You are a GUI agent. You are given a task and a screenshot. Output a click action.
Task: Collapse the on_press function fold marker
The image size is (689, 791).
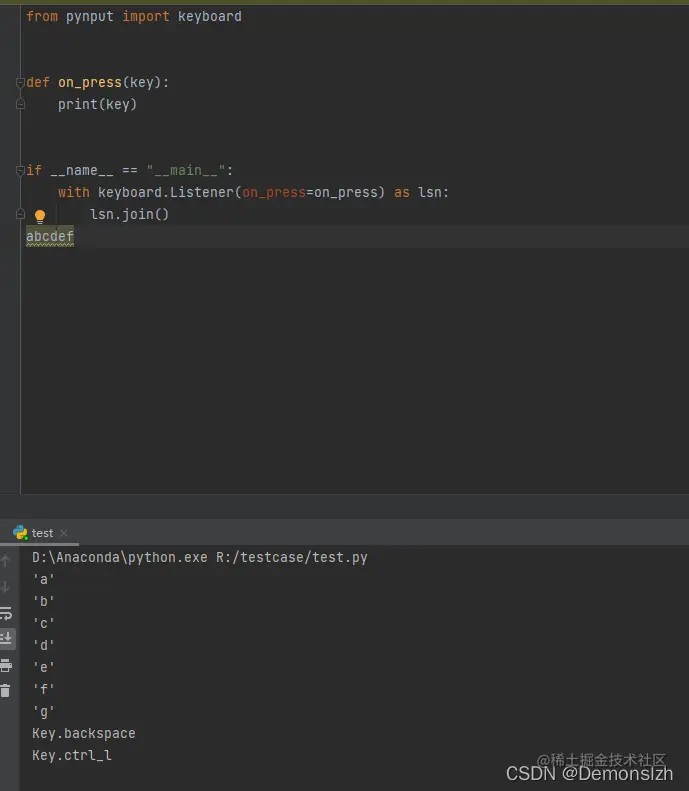20,82
